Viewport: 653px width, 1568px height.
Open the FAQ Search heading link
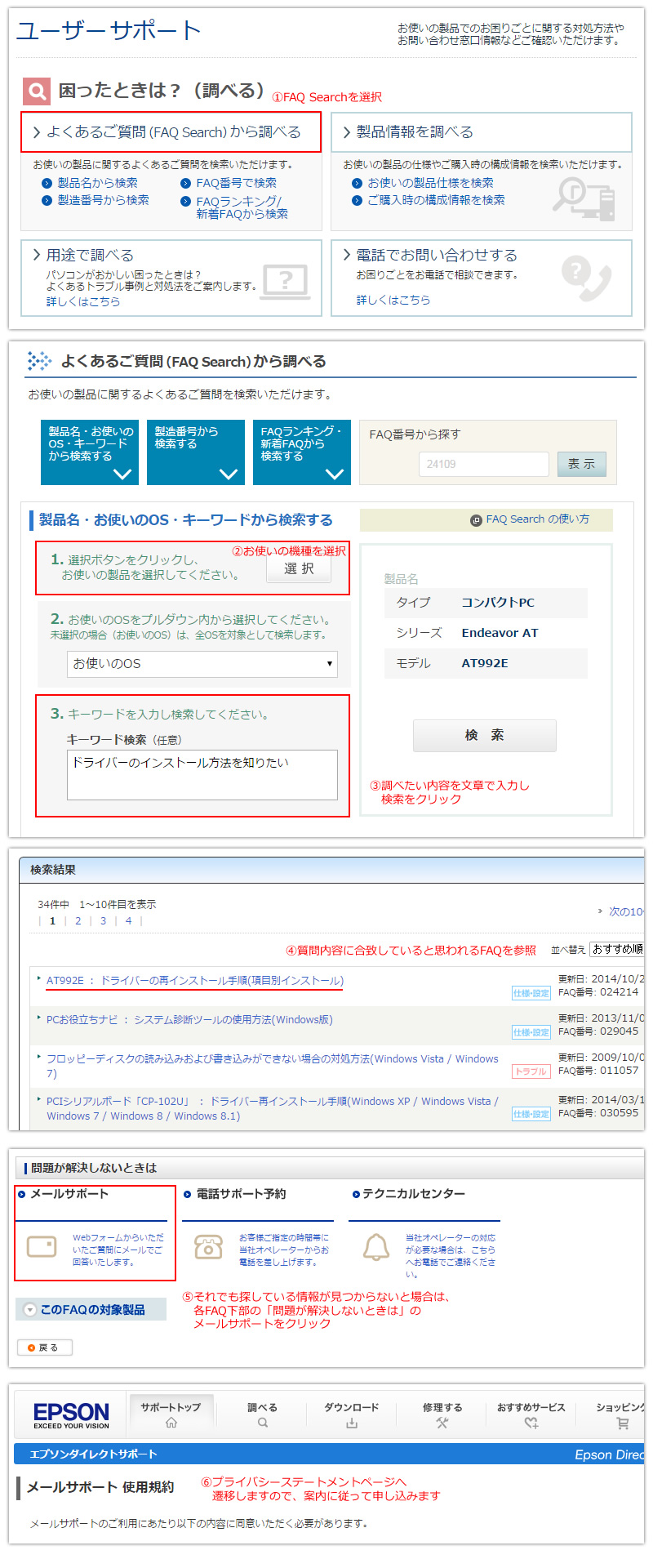pyautogui.click(x=173, y=132)
